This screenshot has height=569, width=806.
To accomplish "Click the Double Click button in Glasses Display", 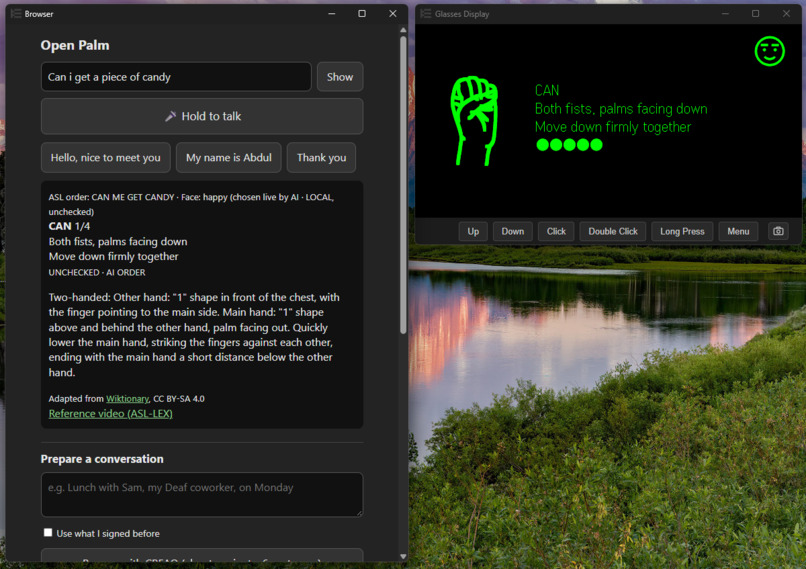I will point(613,231).
